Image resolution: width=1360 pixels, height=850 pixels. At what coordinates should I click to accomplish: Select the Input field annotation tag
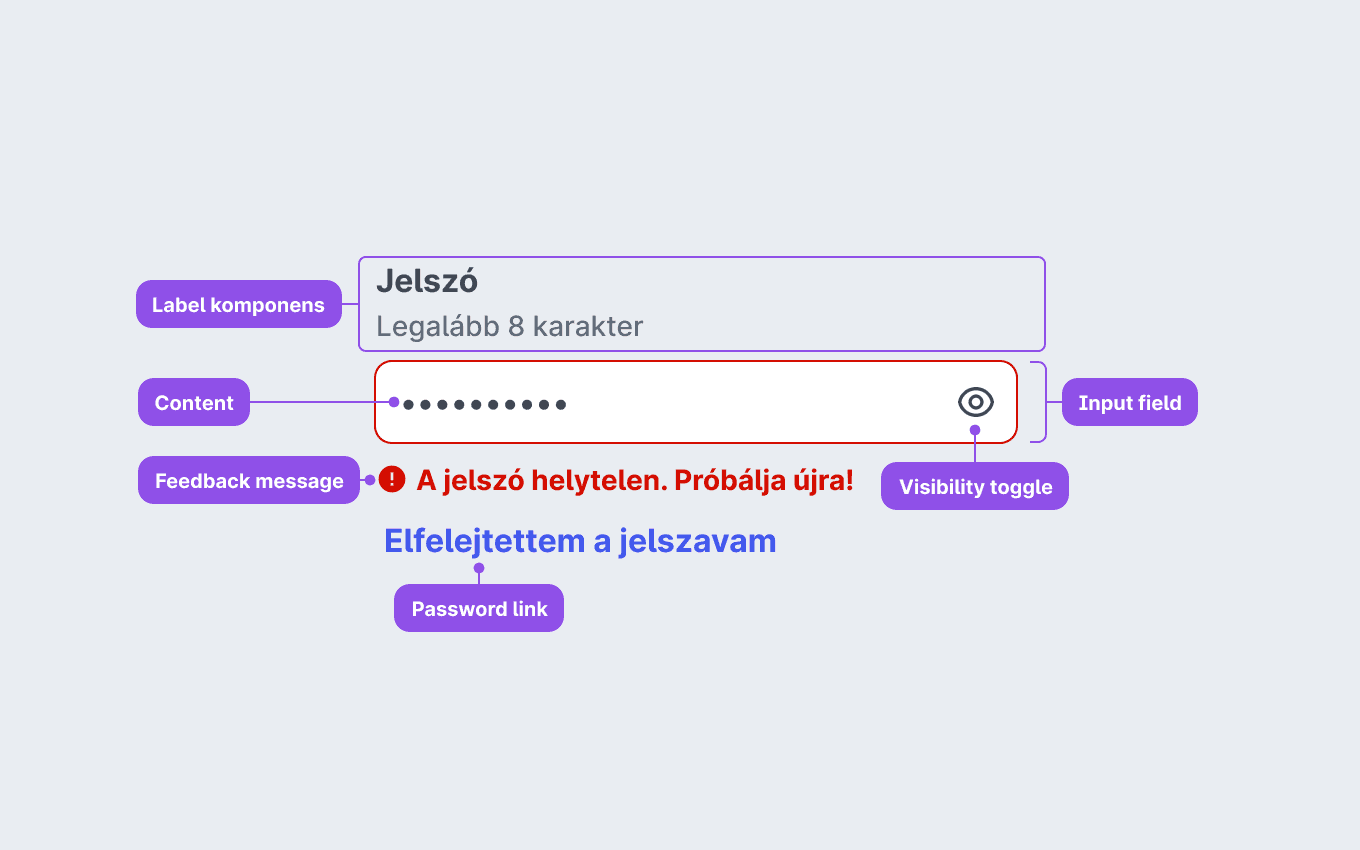(x=1130, y=402)
